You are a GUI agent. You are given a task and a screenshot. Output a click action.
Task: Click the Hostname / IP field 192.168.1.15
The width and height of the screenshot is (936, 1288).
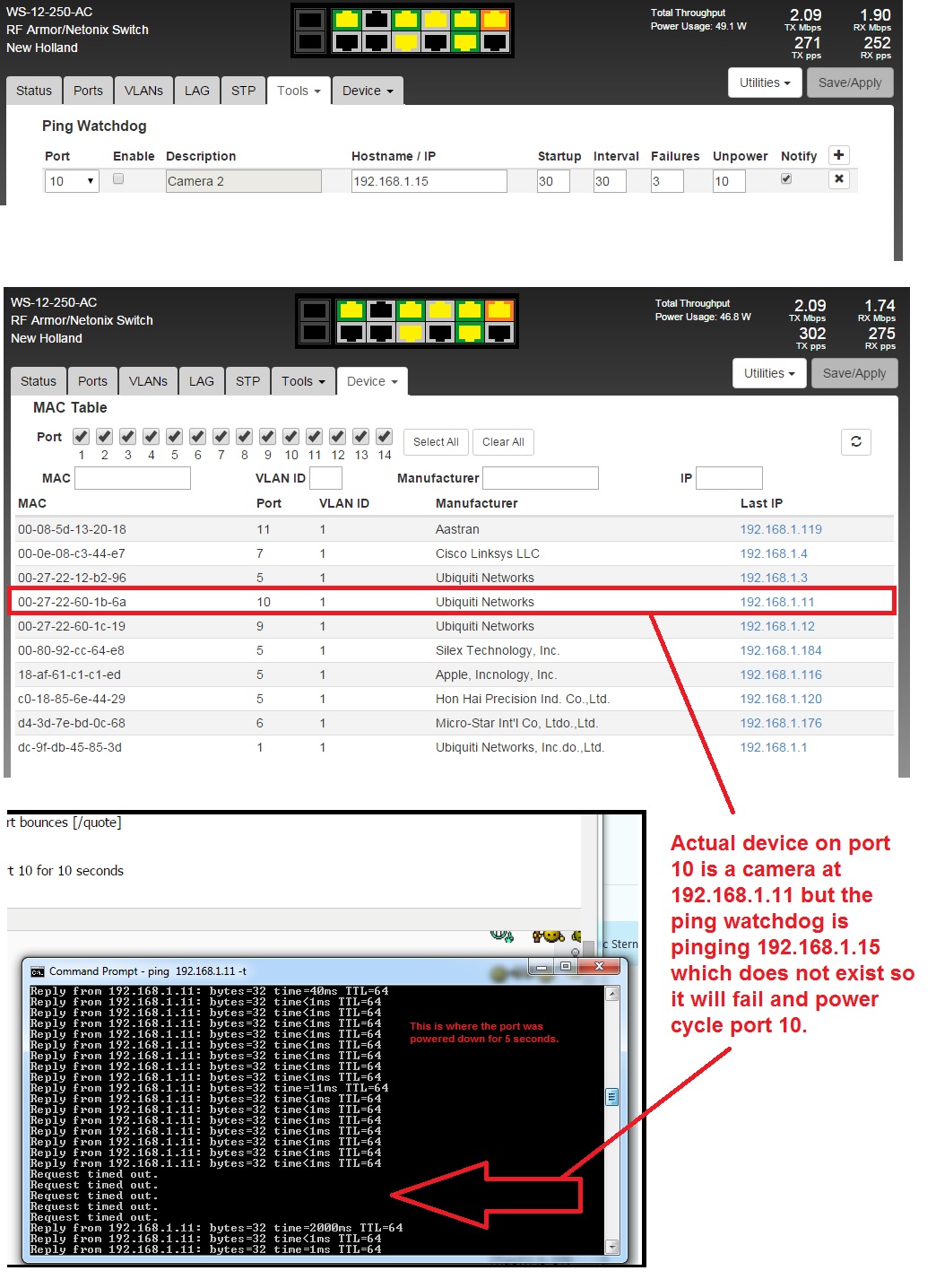429,181
